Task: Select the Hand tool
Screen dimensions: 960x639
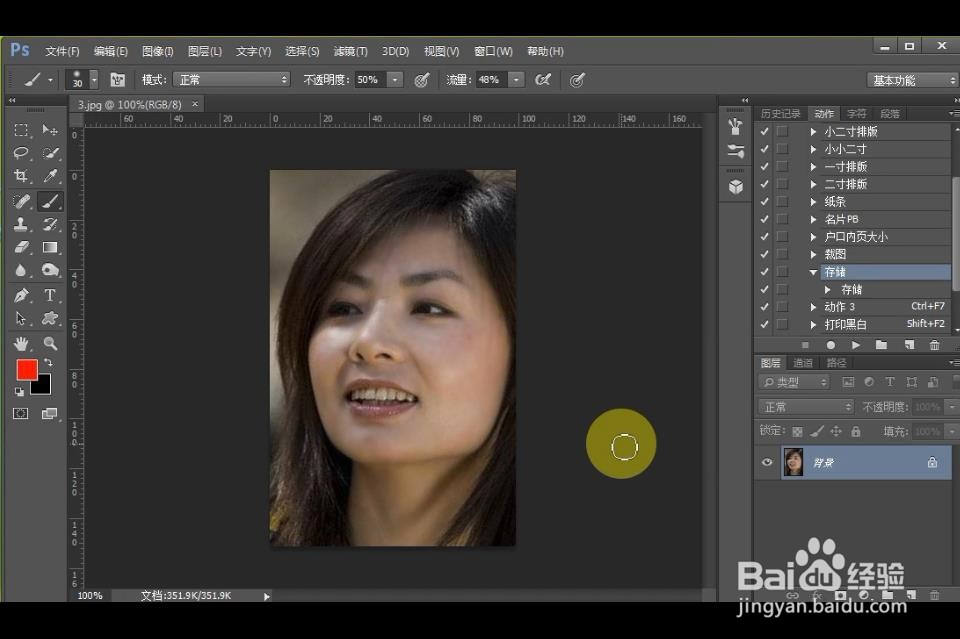Action: coord(21,343)
